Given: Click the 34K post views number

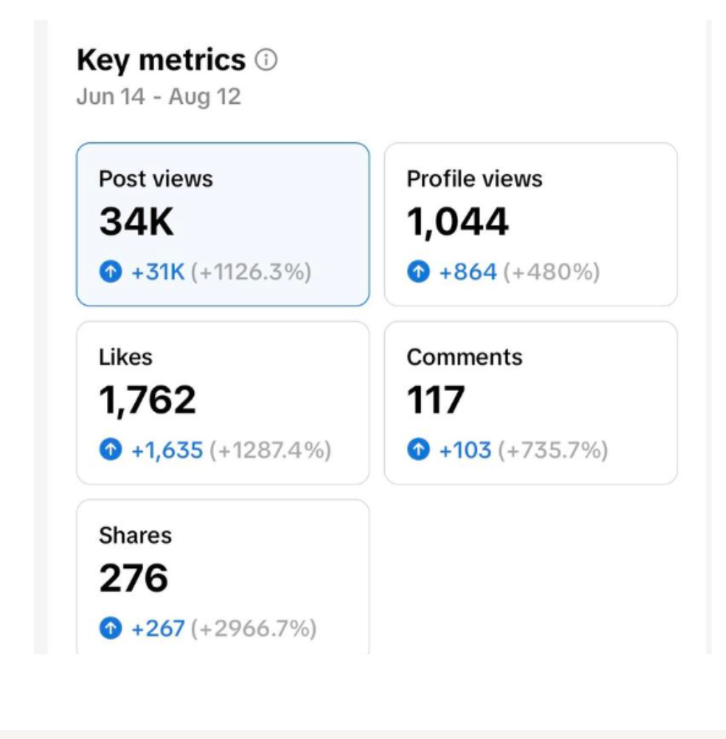Looking at the screenshot, I should tap(137, 222).
